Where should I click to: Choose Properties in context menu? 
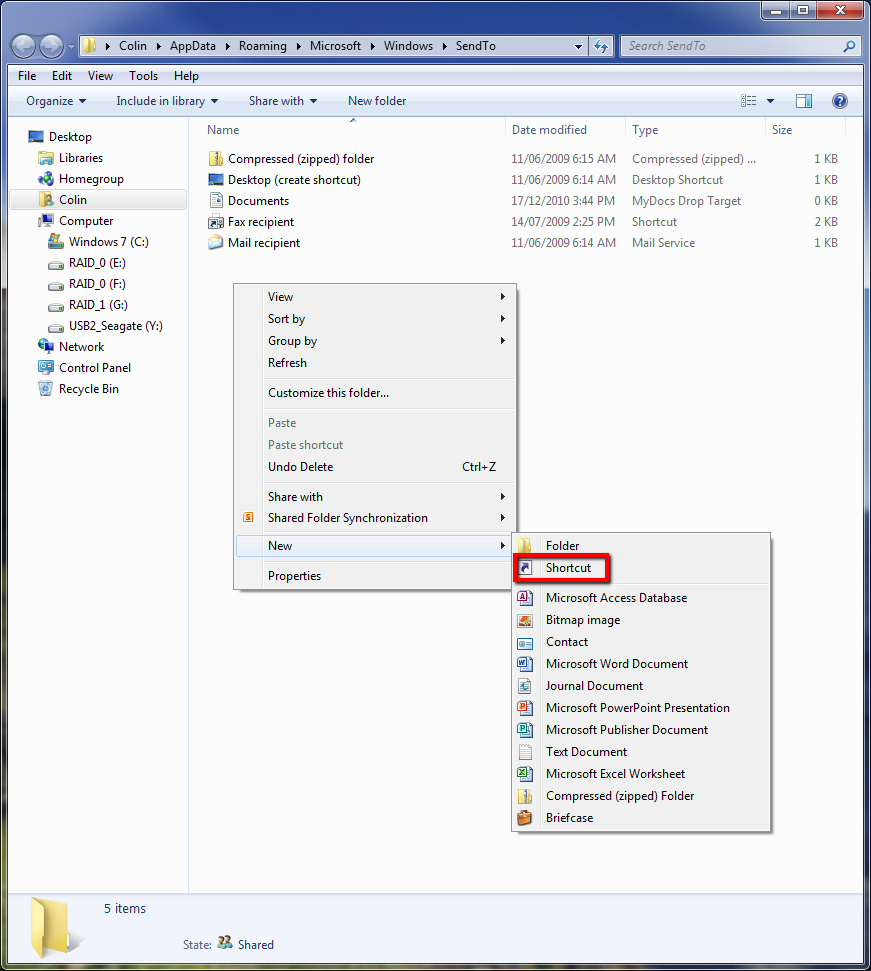tap(375, 575)
